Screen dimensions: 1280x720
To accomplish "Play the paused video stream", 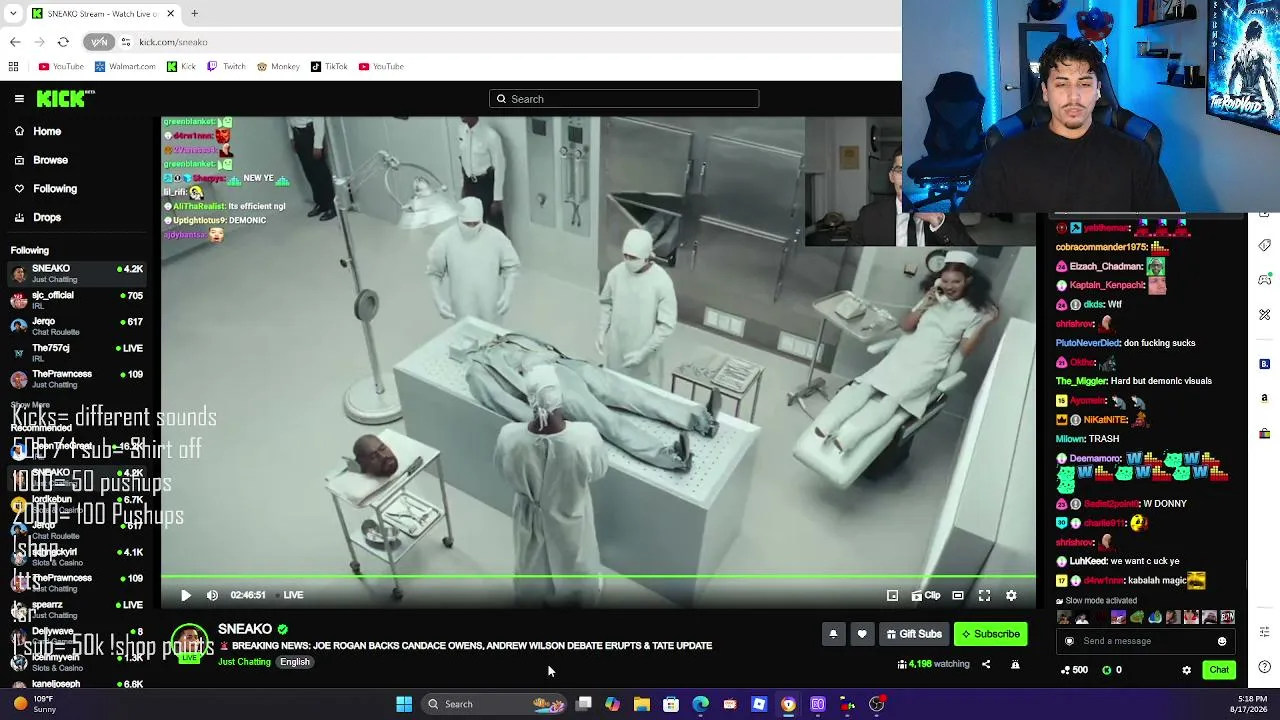I will [186, 595].
